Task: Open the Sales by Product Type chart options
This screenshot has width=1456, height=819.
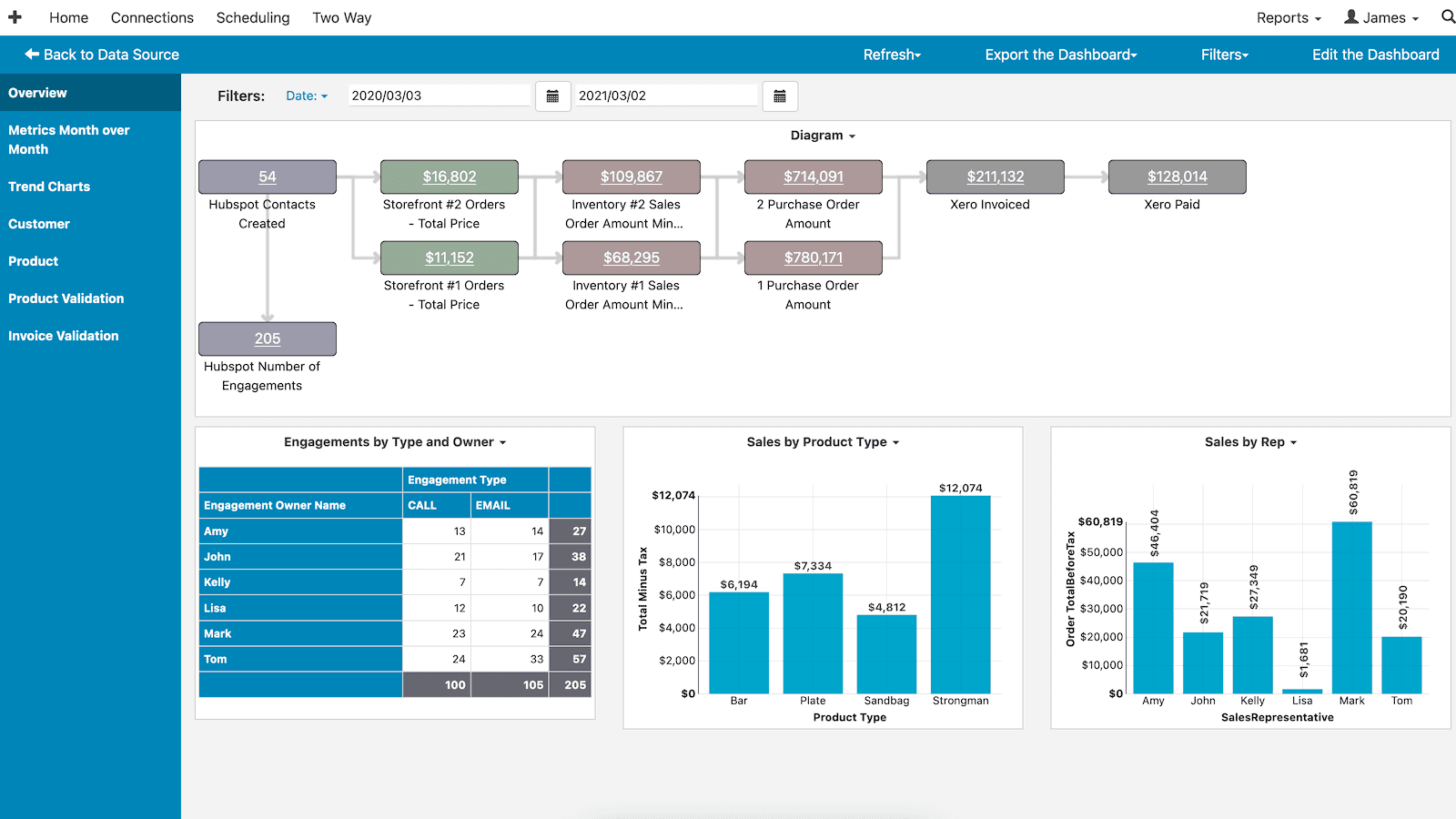Action: pyautogui.click(x=821, y=441)
